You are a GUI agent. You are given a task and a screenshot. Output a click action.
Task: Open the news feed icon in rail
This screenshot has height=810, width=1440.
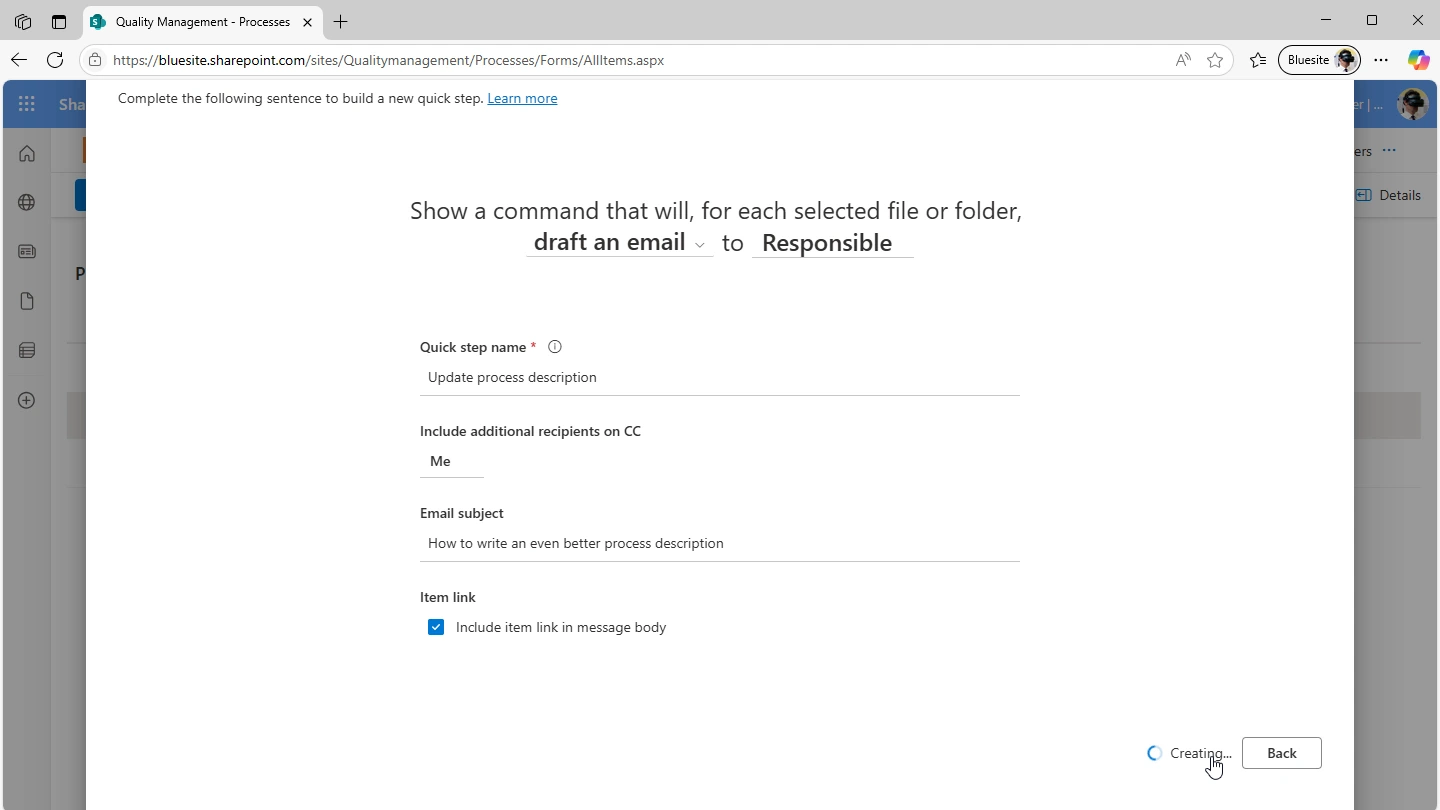pos(27,252)
